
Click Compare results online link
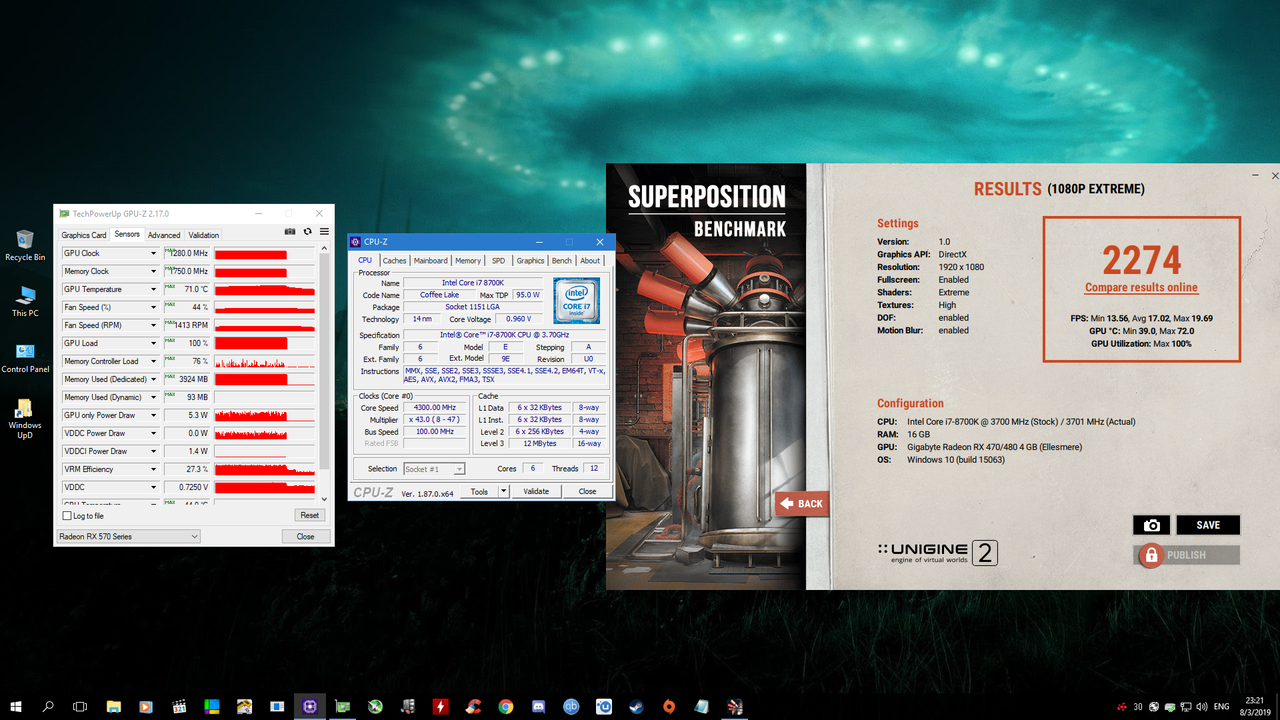[x=1141, y=288]
